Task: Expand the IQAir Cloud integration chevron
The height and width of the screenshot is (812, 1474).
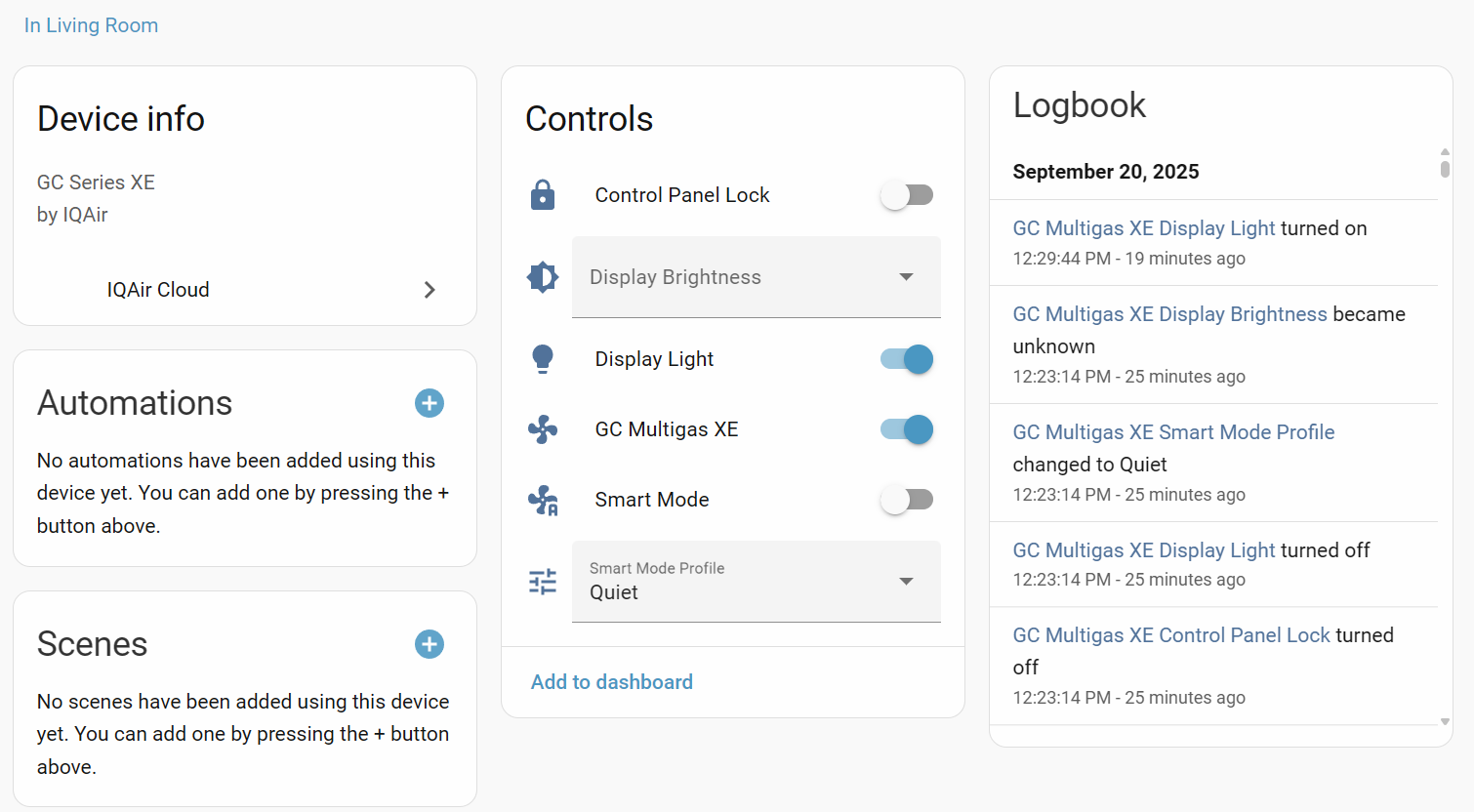Action: point(430,290)
